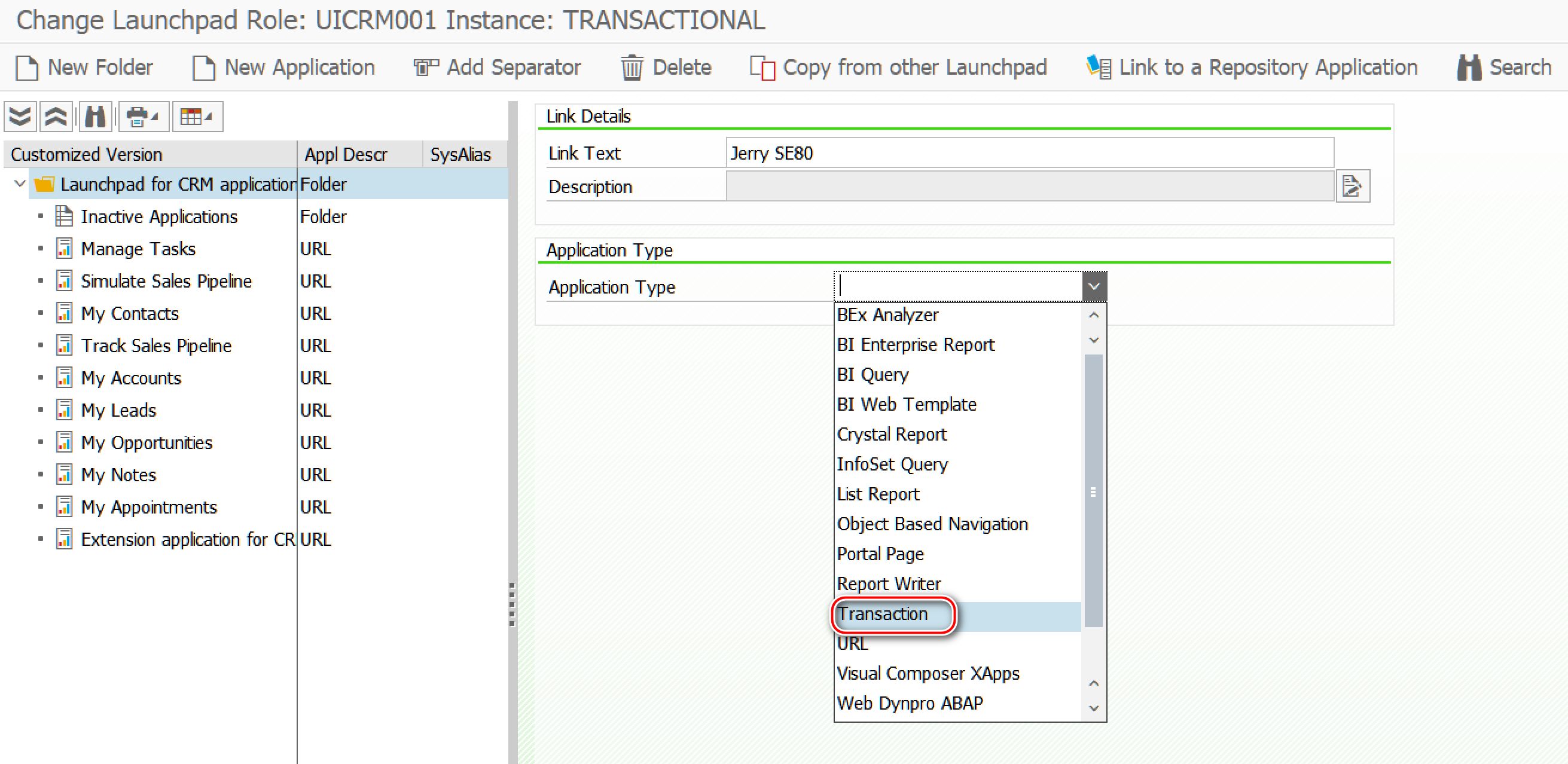Screen dimensions: 1568x764
Task: Select Web Dynpro ABAP list entry
Action: pyautogui.click(x=910, y=703)
